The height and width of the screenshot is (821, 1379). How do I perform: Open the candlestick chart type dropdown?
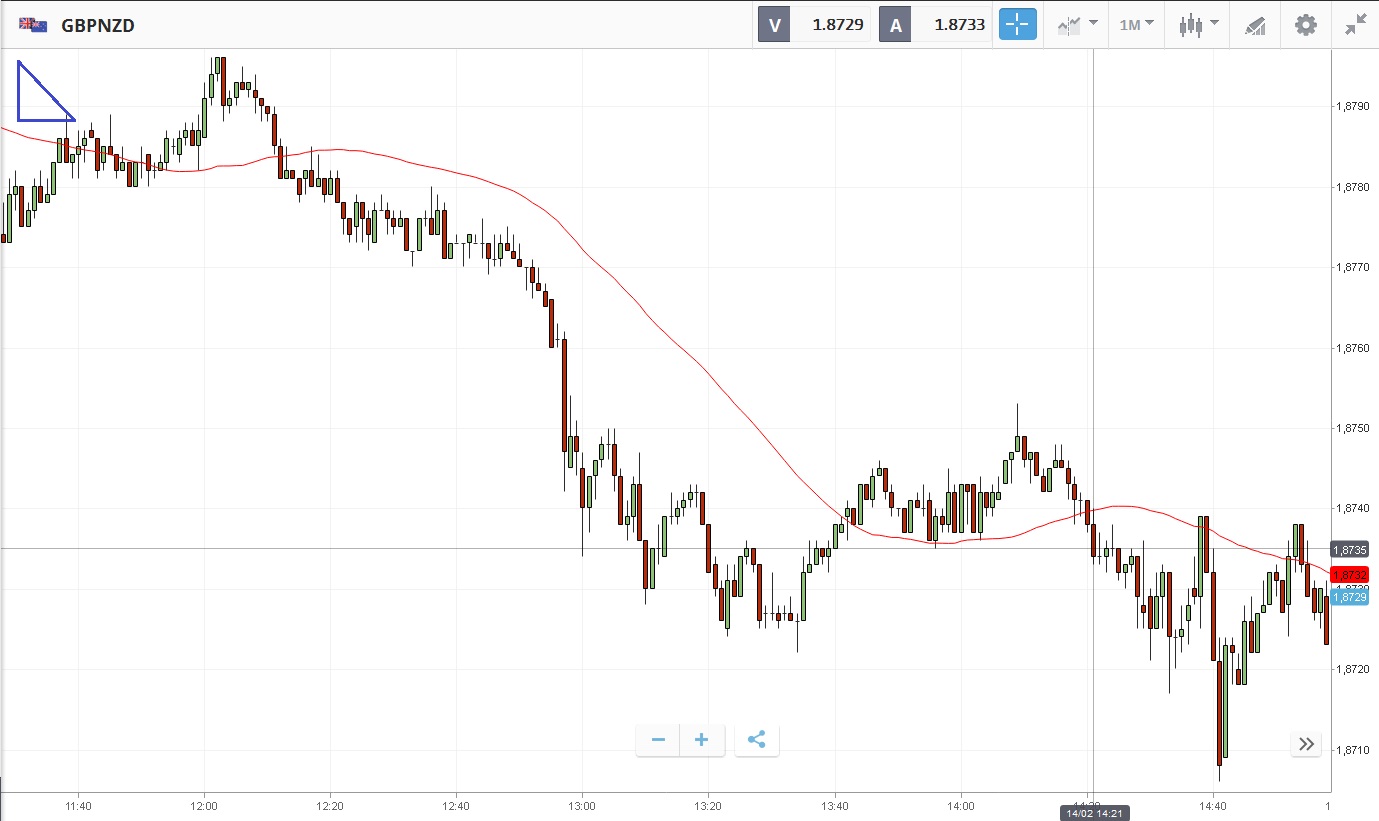pos(1198,25)
